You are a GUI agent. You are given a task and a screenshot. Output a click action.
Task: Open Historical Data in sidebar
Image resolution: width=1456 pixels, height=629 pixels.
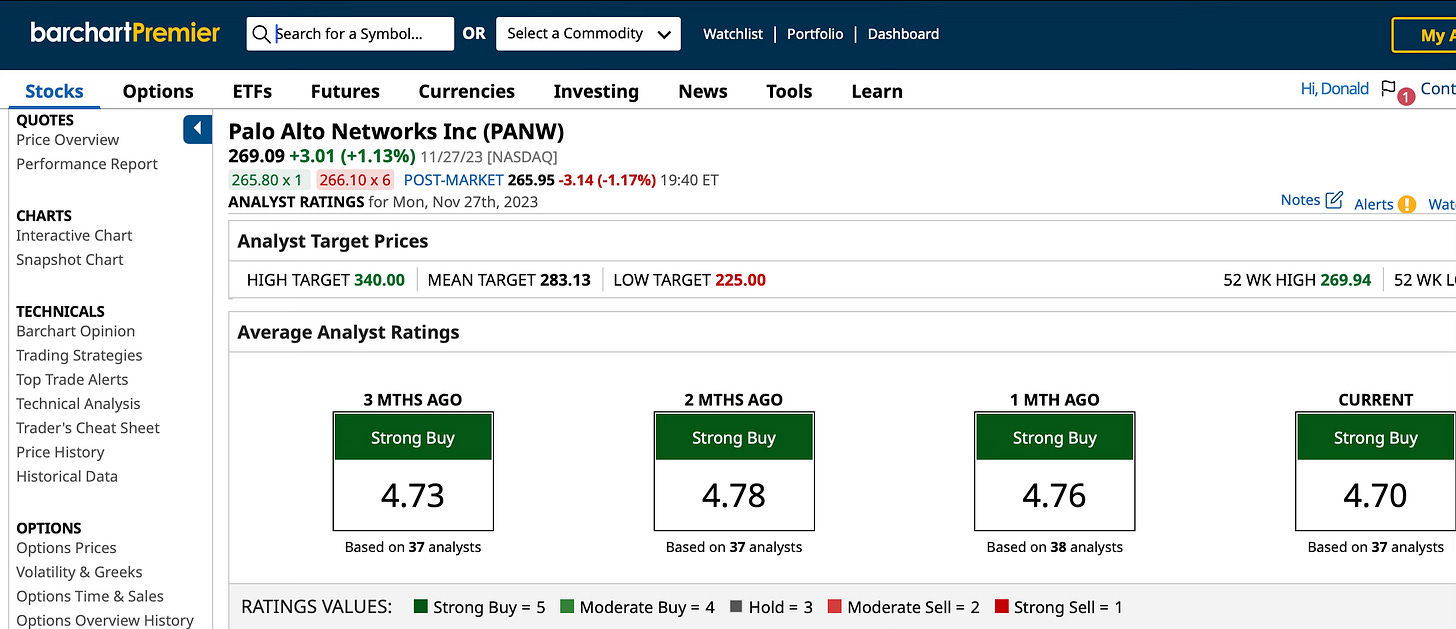pos(67,476)
